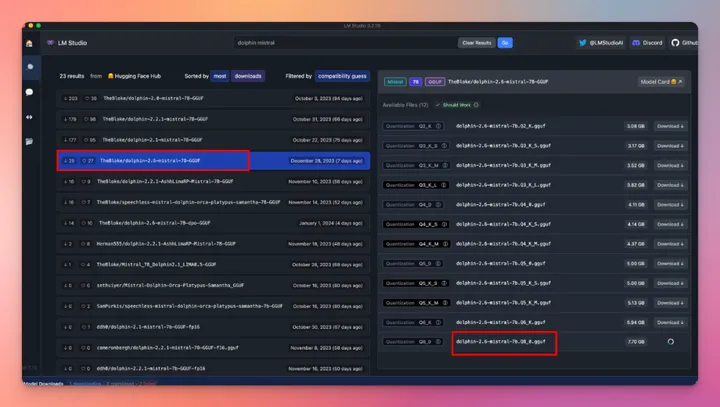Download the Q4_K_M gguf file
The image size is (720, 407).
coord(670,244)
